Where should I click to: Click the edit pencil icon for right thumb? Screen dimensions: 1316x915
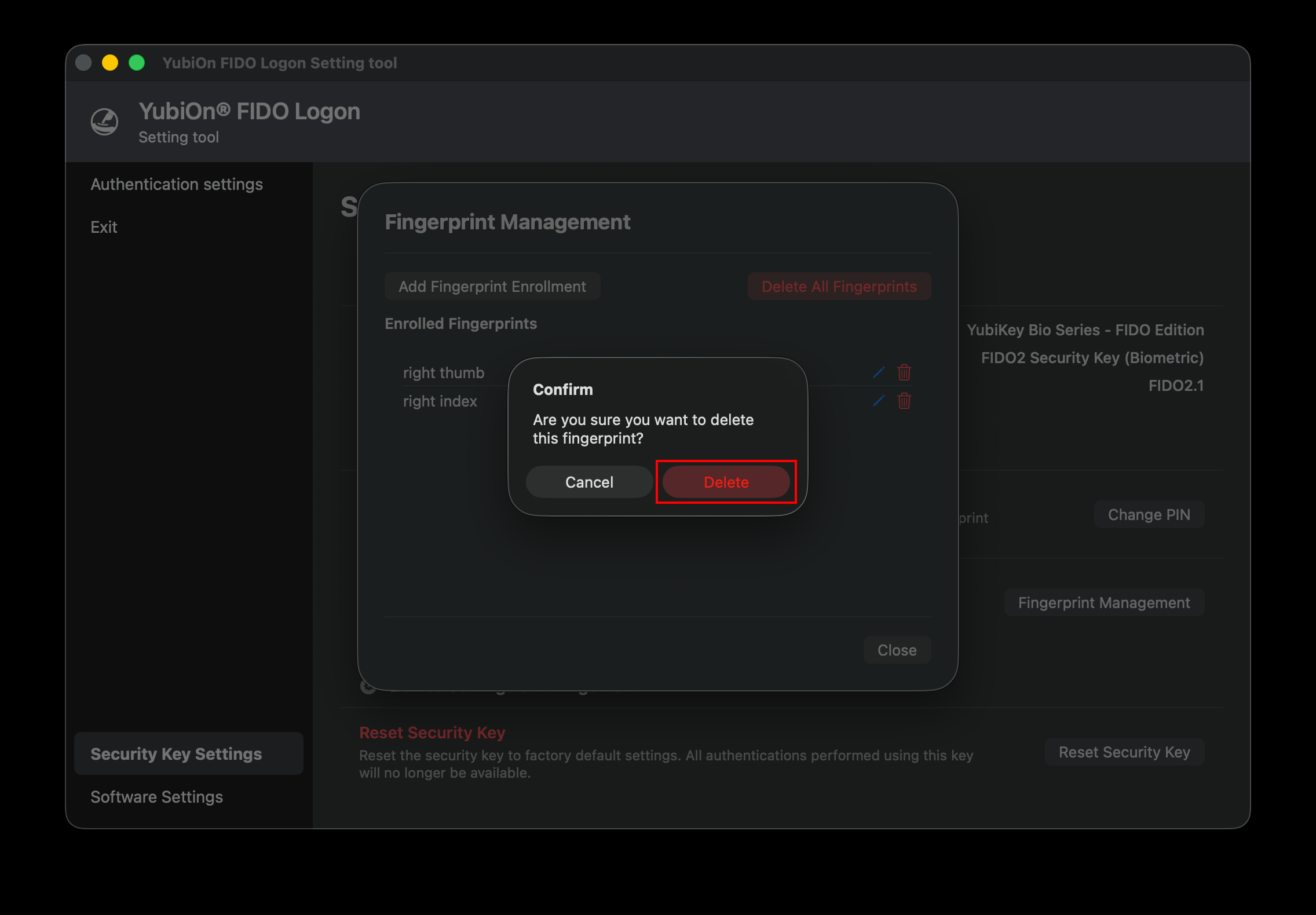tap(878, 372)
